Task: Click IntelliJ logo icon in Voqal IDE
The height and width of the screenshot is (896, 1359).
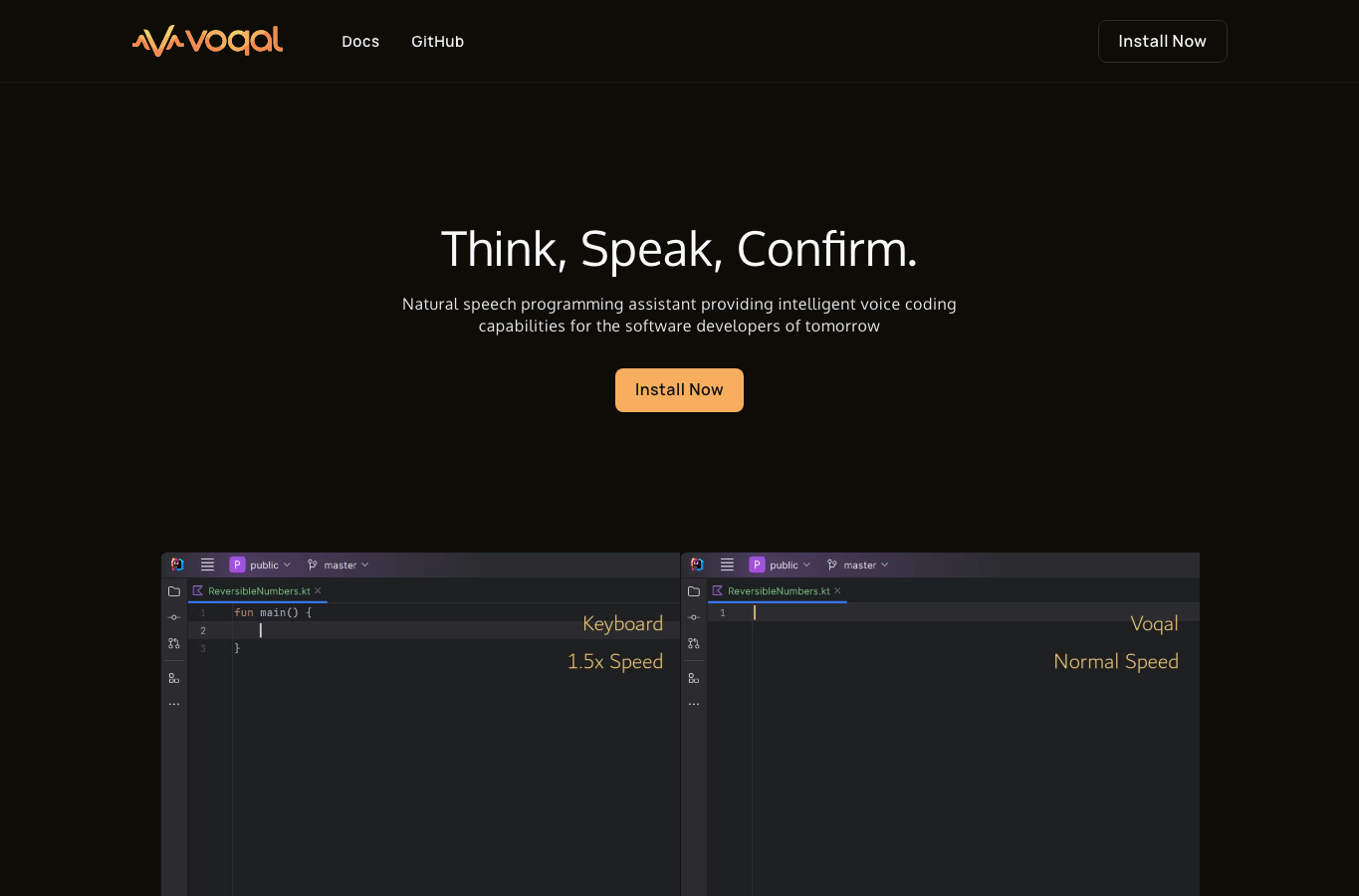Action: click(x=697, y=564)
